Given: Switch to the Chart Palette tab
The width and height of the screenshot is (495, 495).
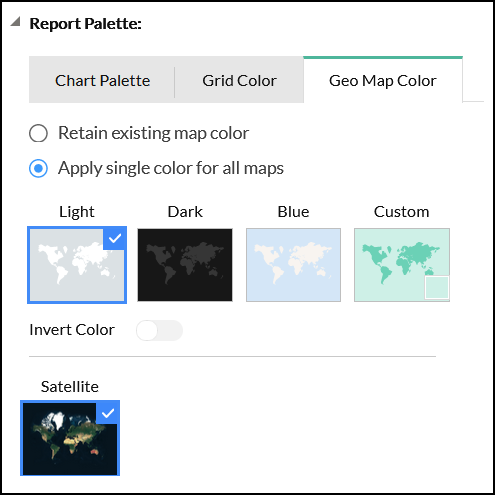Looking at the screenshot, I should [102, 80].
